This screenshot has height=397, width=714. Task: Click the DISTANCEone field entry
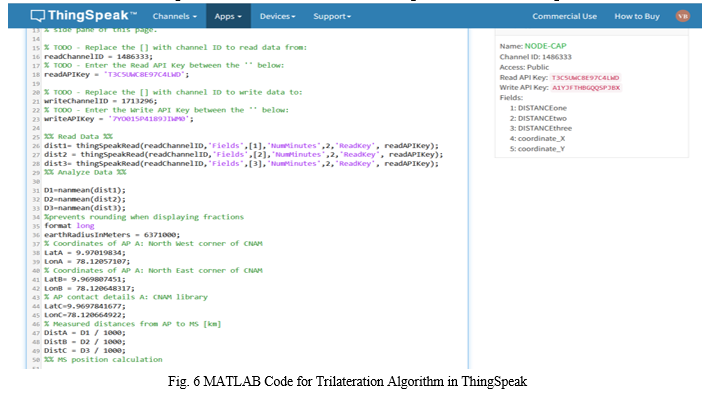(x=538, y=108)
